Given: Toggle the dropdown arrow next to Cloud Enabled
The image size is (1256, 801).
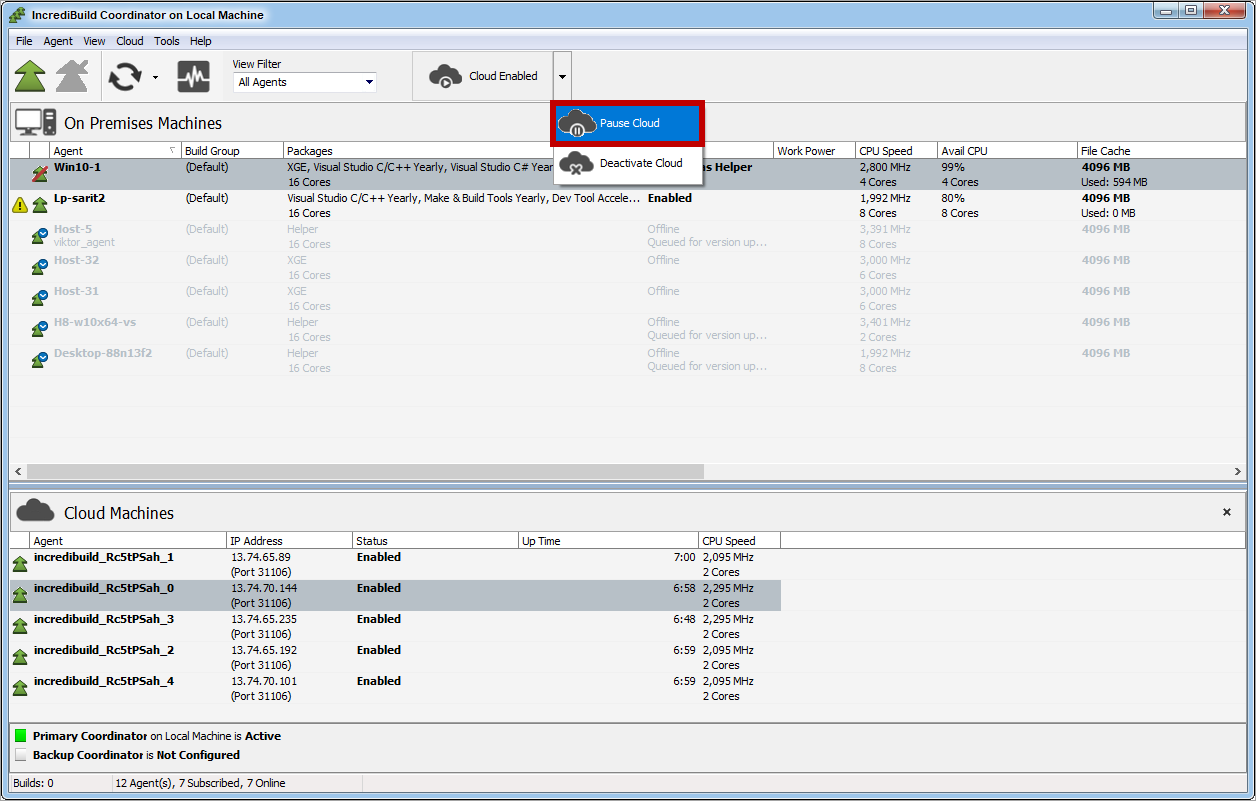Looking at the screenshot, I should (562, 76).
